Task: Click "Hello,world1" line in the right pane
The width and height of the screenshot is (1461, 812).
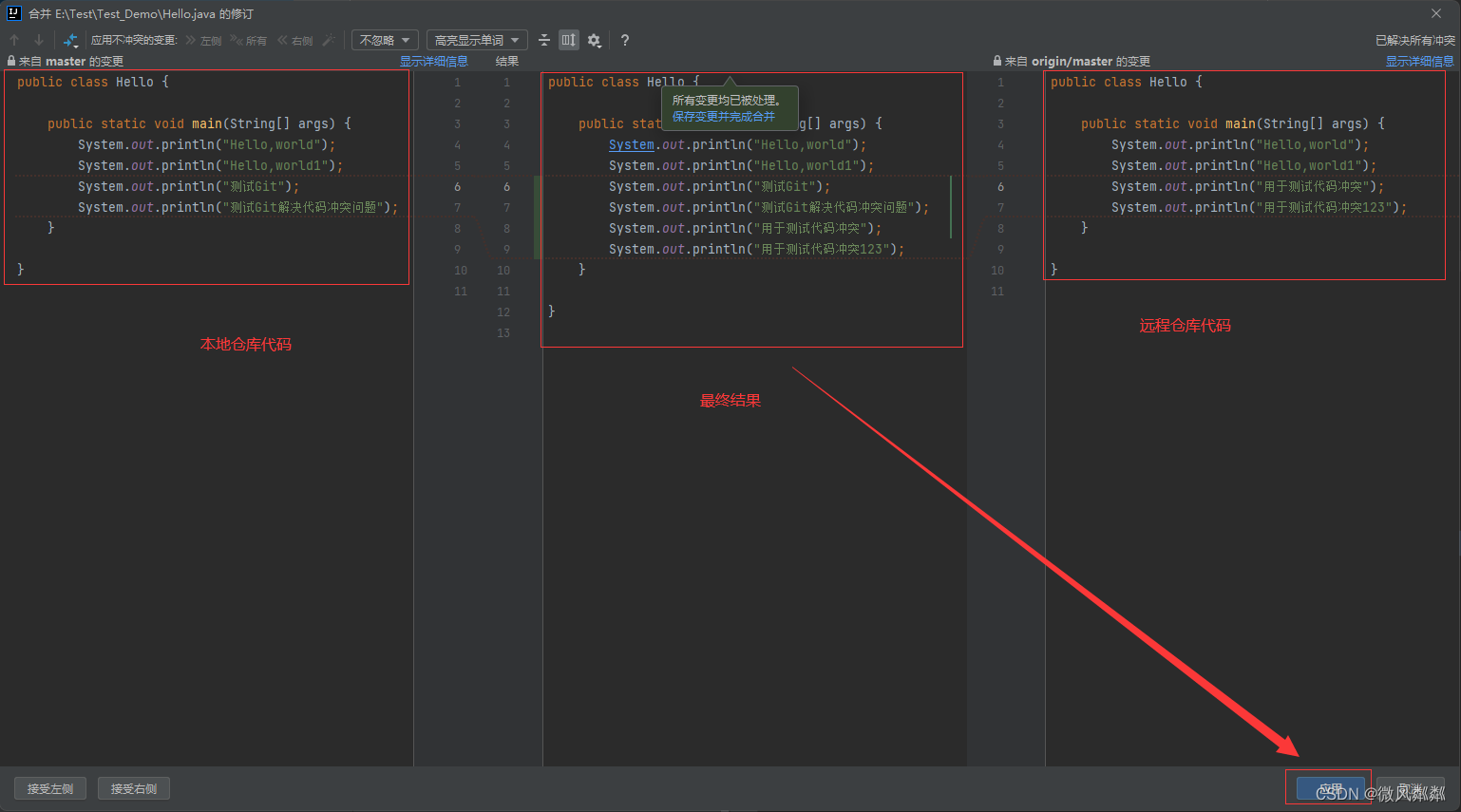Action: point(1243,165)
